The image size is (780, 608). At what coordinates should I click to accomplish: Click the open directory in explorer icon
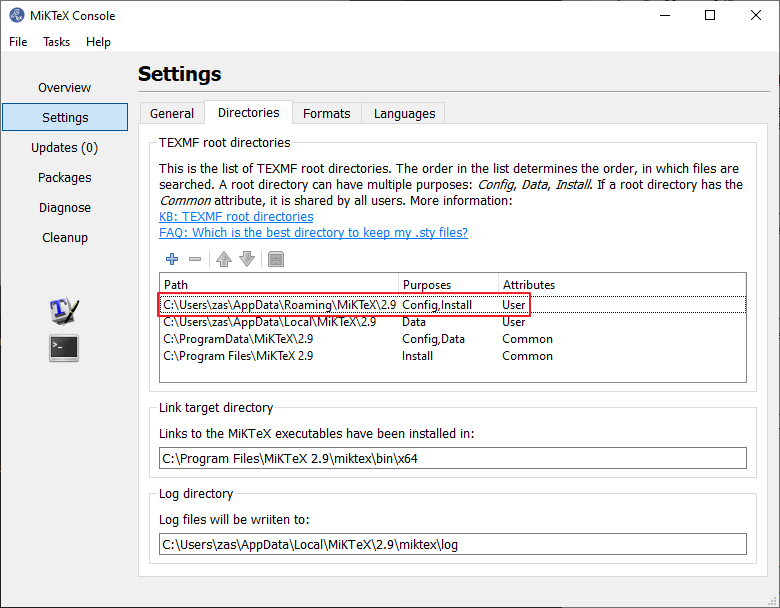(x=276, y=259)
